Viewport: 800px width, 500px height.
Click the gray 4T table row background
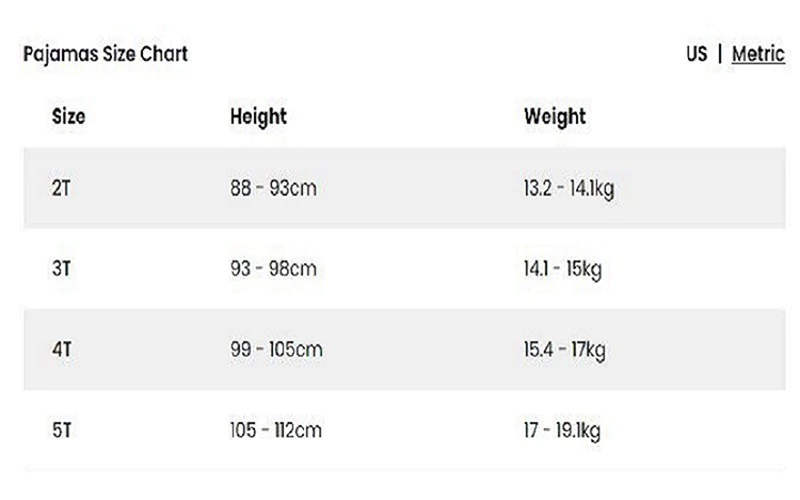pos(420,350)
